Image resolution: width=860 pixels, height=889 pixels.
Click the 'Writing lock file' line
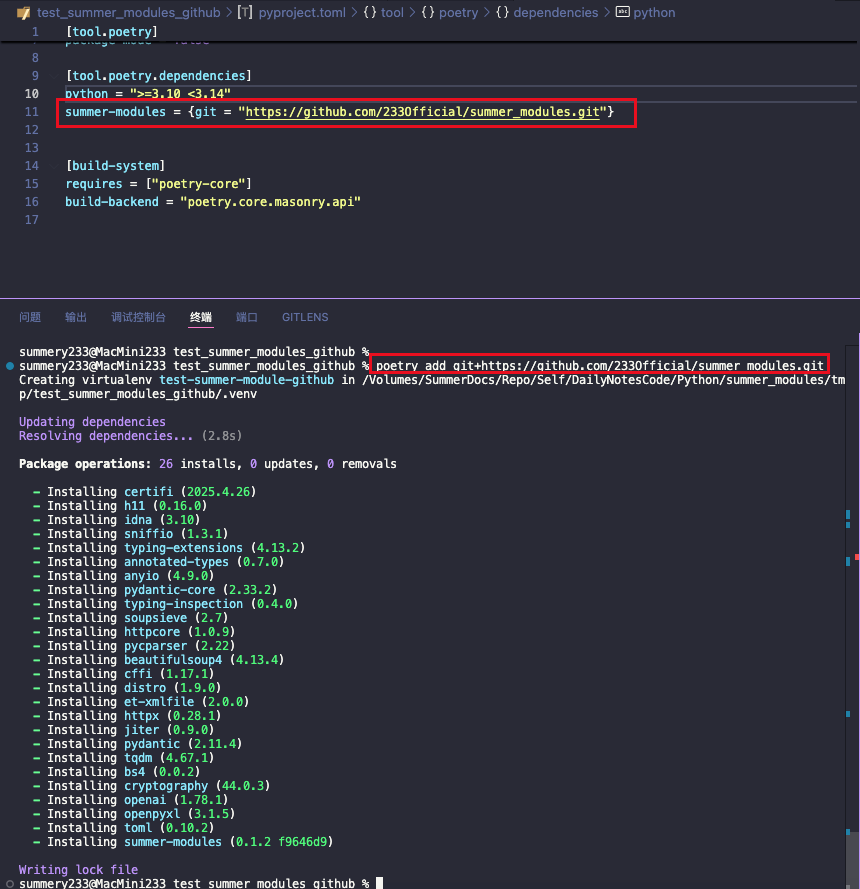tap(78, 870)
